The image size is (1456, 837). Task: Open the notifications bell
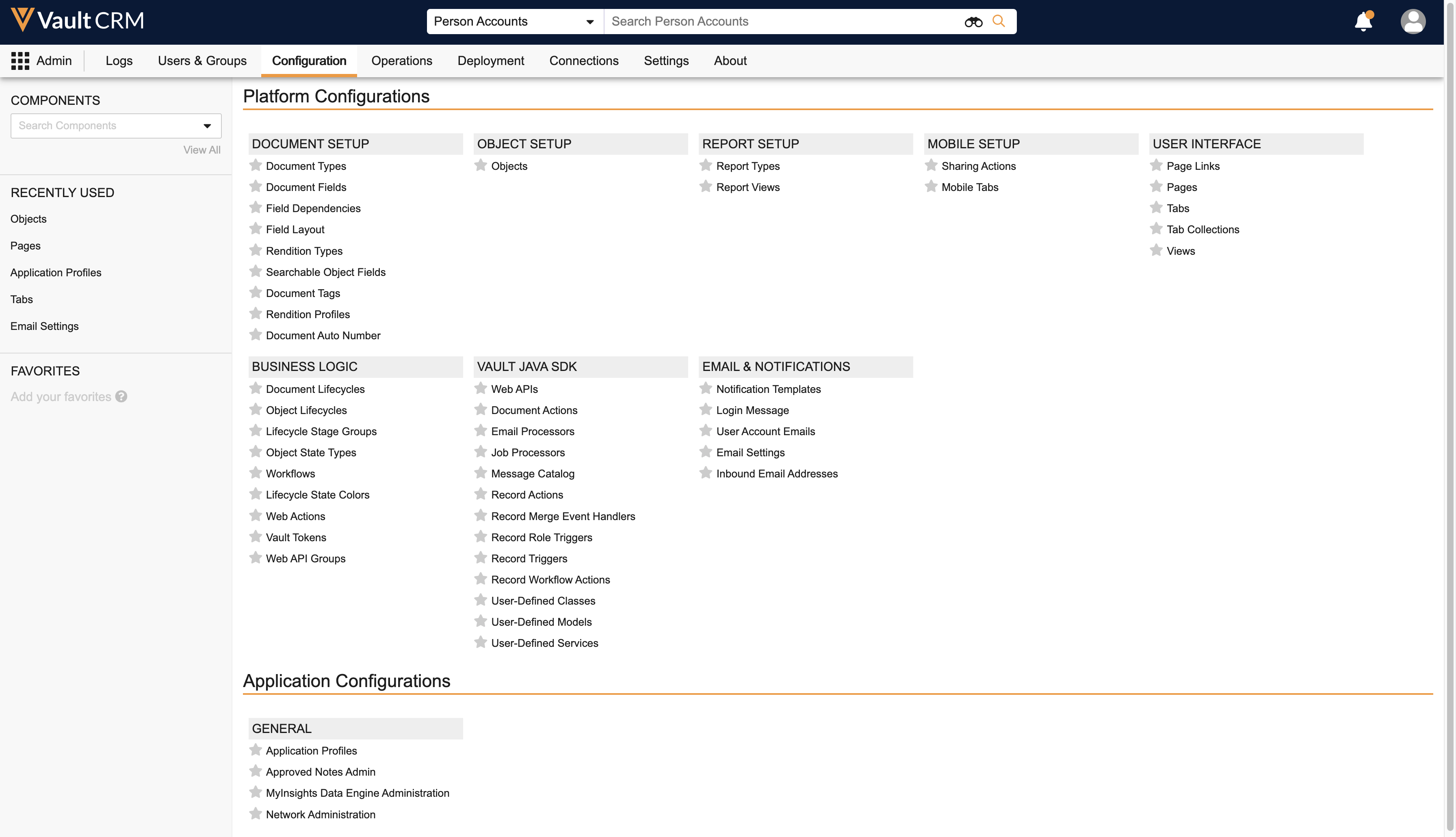[1363, 21]
